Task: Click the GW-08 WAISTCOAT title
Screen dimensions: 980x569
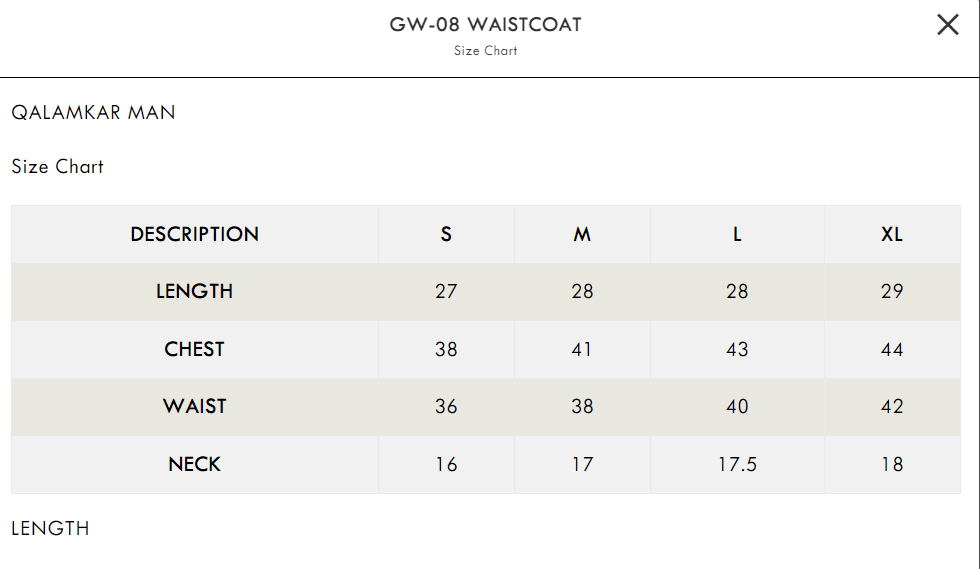Action: 486,24
